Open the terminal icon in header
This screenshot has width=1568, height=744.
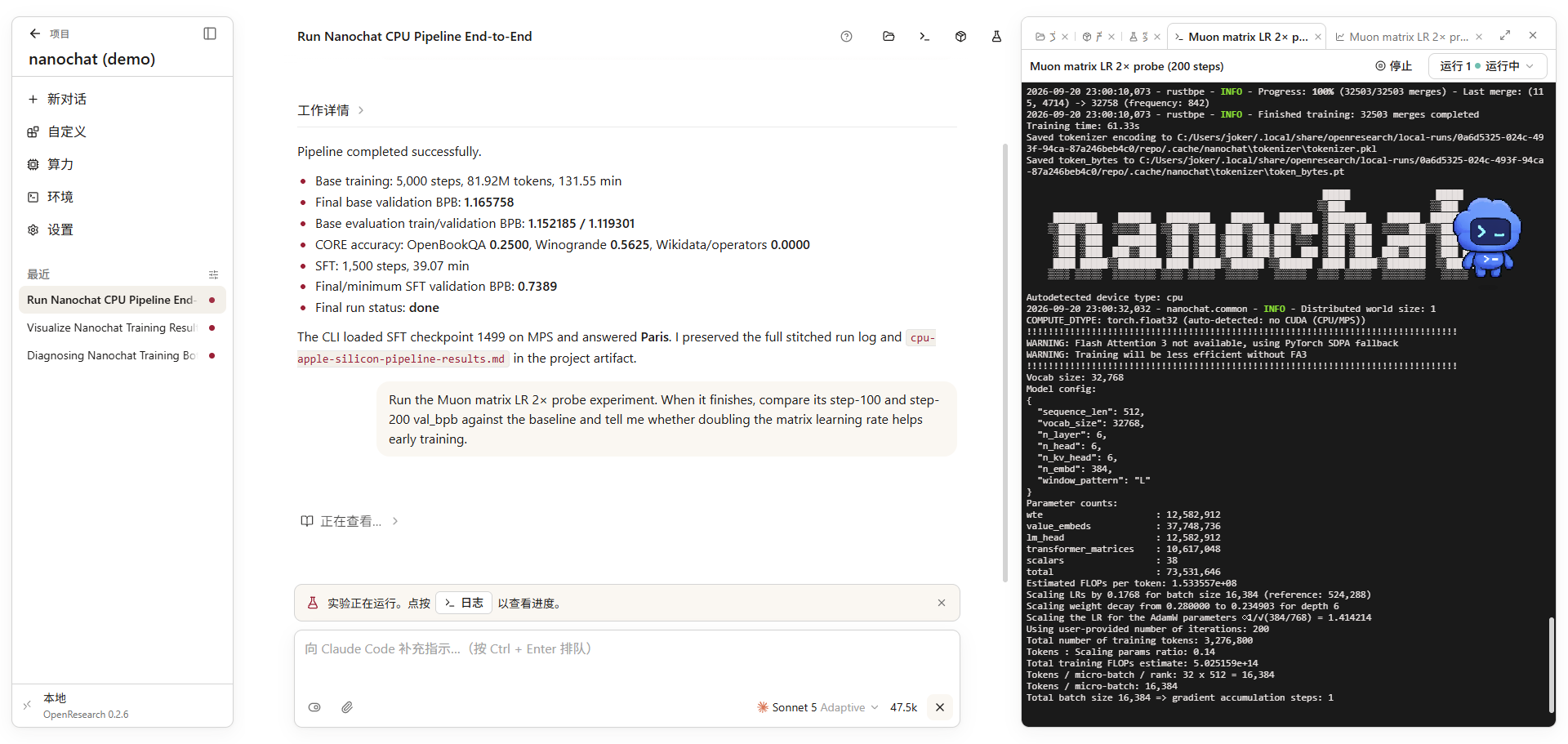[924, 36]
